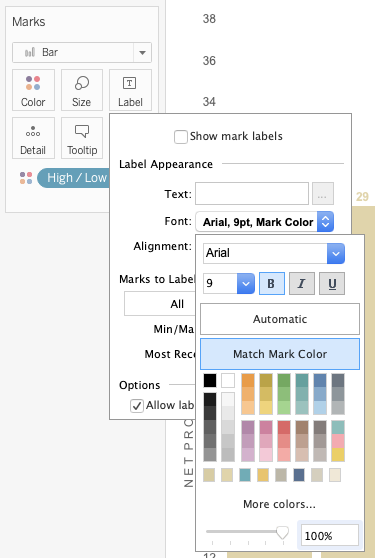Enable Show mark labels checkbox
The height and width of the screenshot is (558, 375).
181,137
